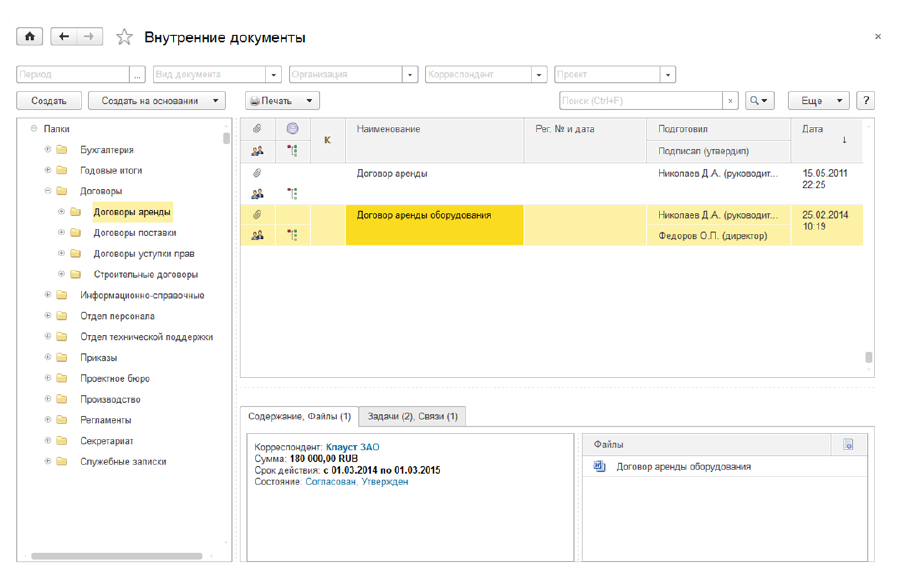Switch to the Задачи (2), Связи (1) tab
Viewport: 900px width, 582px height.
(x=413, y=416)
